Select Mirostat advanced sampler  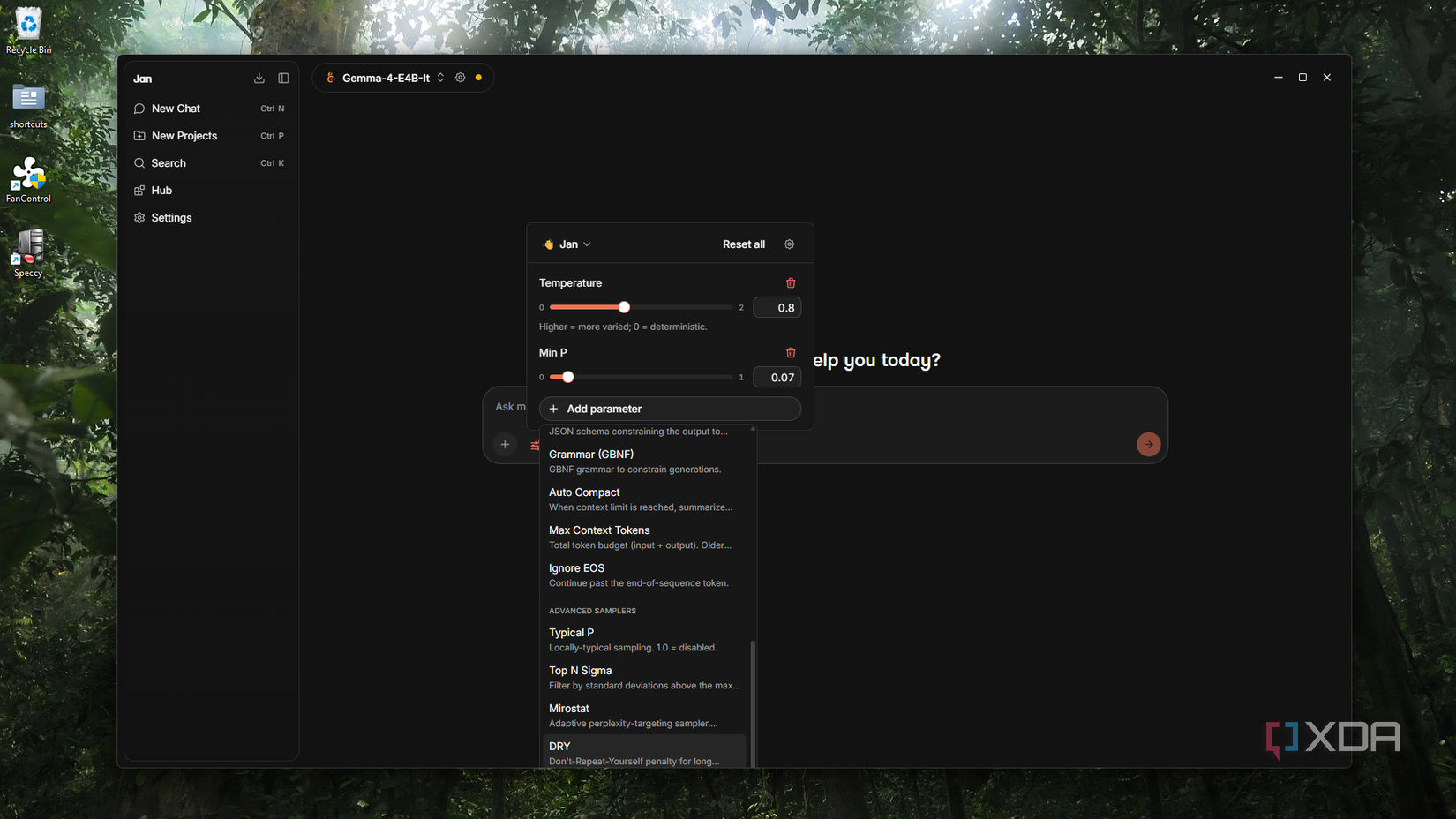(645, 716)
